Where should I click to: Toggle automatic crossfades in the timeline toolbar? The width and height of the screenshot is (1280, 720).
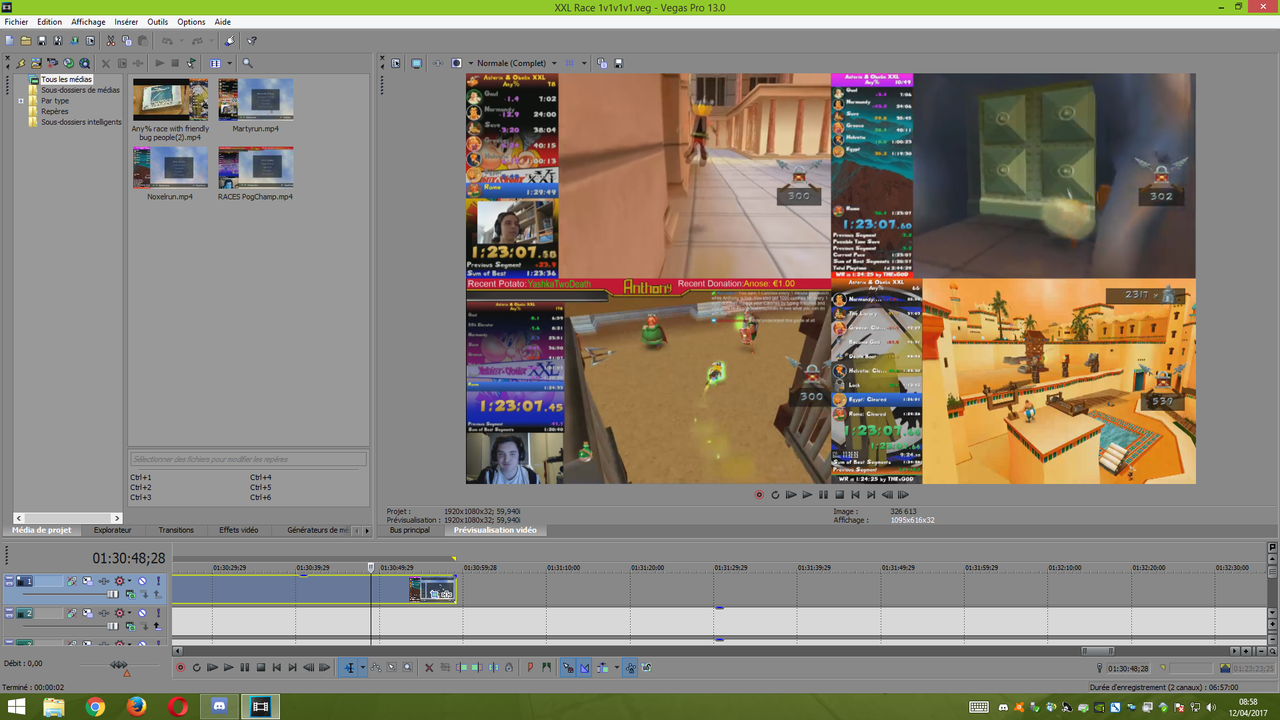pos(585,668)
